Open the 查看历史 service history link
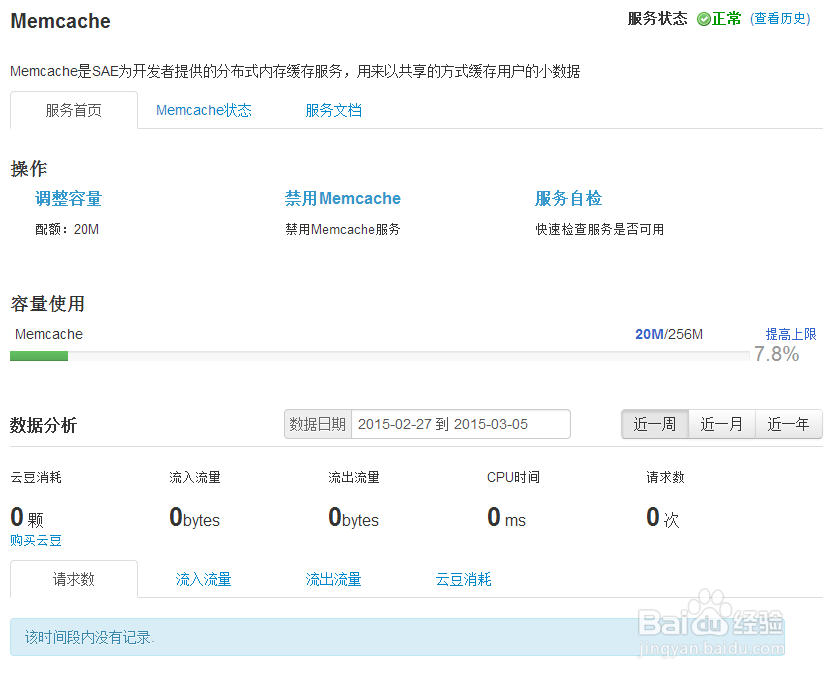 click(x=780, y=19)
